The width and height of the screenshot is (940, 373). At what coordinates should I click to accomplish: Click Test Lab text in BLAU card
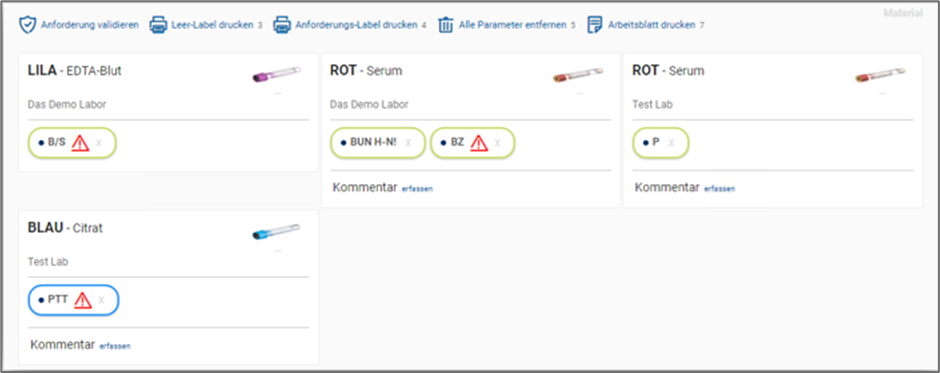[48, 261]
